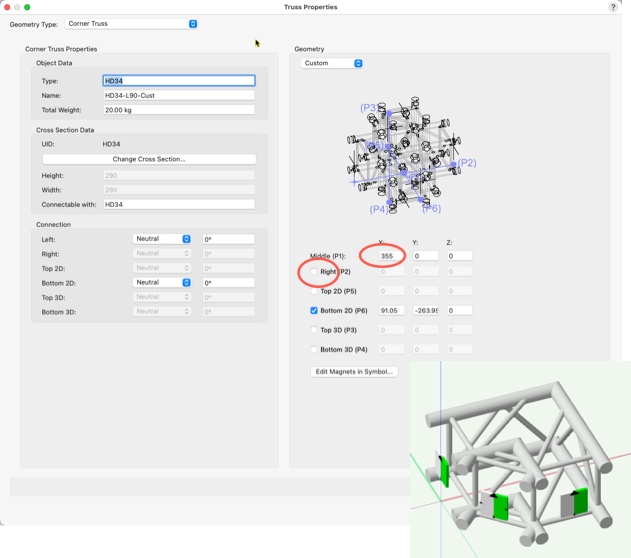Enable the Top 3D (P3) checkbox
Image resolution: width=631 pixels, height=558 pixels.
(x=314, y=330)
